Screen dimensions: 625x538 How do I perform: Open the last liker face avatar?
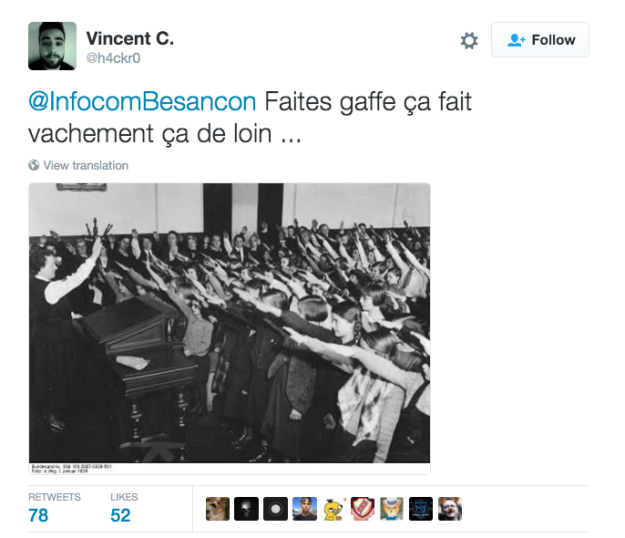pyautogui.click(x=450, y=509)
